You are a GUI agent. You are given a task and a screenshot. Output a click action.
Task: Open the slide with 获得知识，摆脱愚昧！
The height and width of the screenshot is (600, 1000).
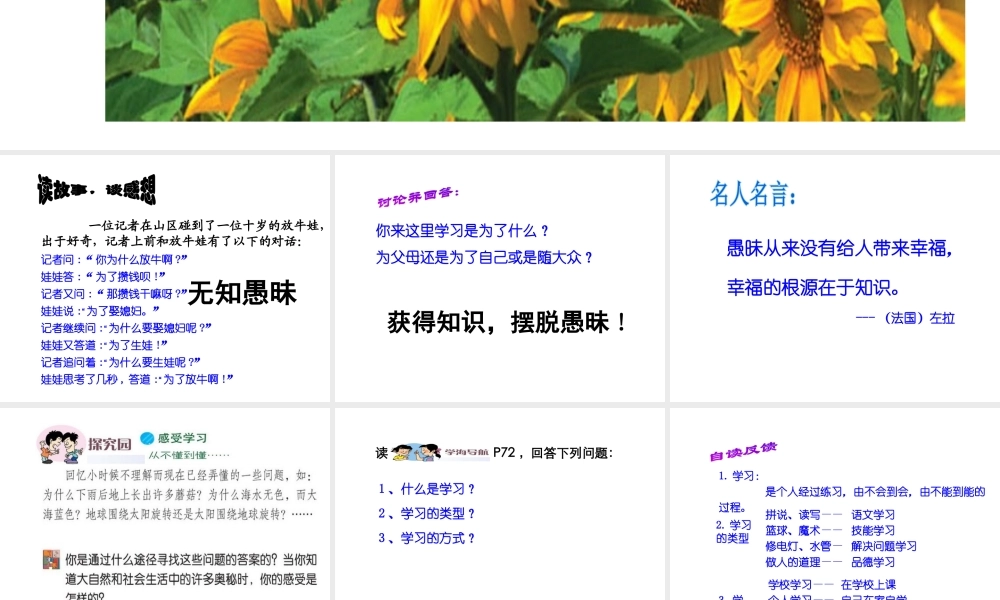coord(499,278)
